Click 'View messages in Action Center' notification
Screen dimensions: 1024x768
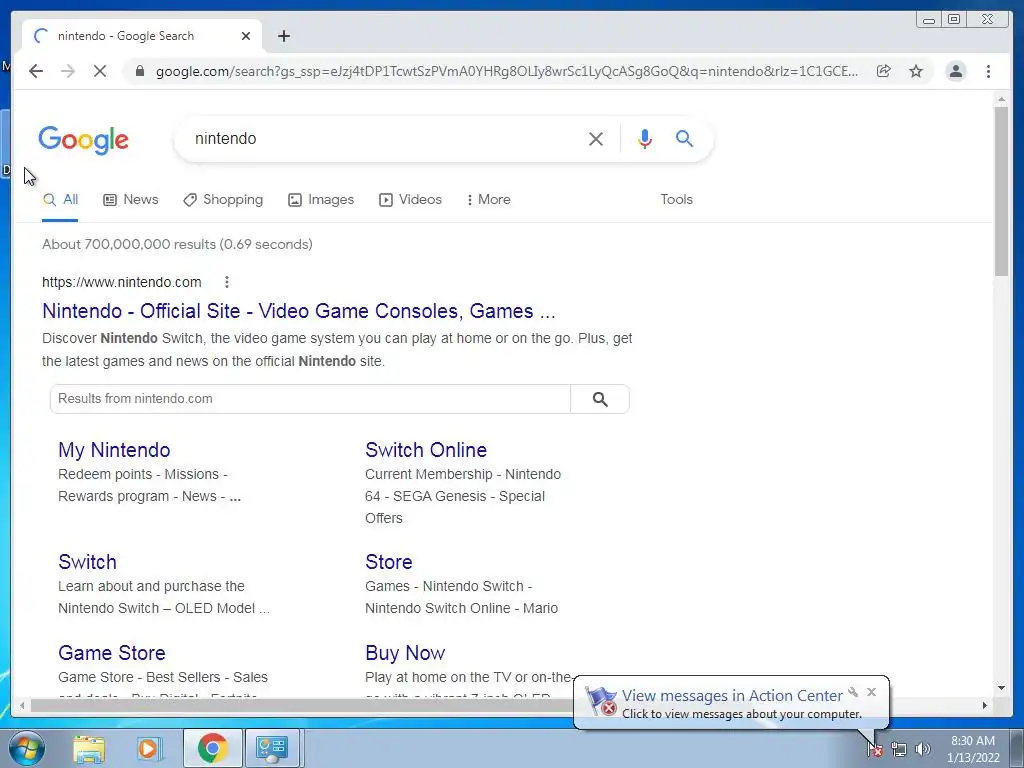(x=731, y=696)
